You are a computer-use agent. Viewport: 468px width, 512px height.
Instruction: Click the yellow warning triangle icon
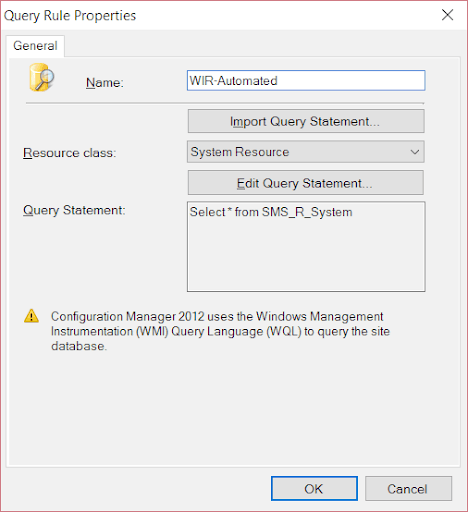[x=31, y=316]
